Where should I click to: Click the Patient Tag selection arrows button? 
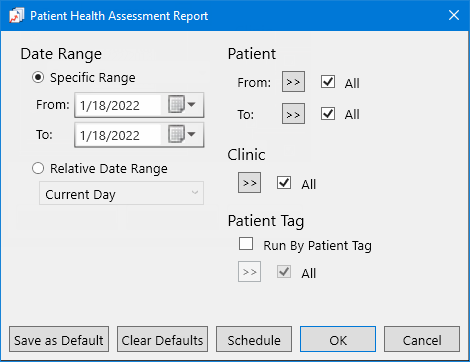point(249,272)
